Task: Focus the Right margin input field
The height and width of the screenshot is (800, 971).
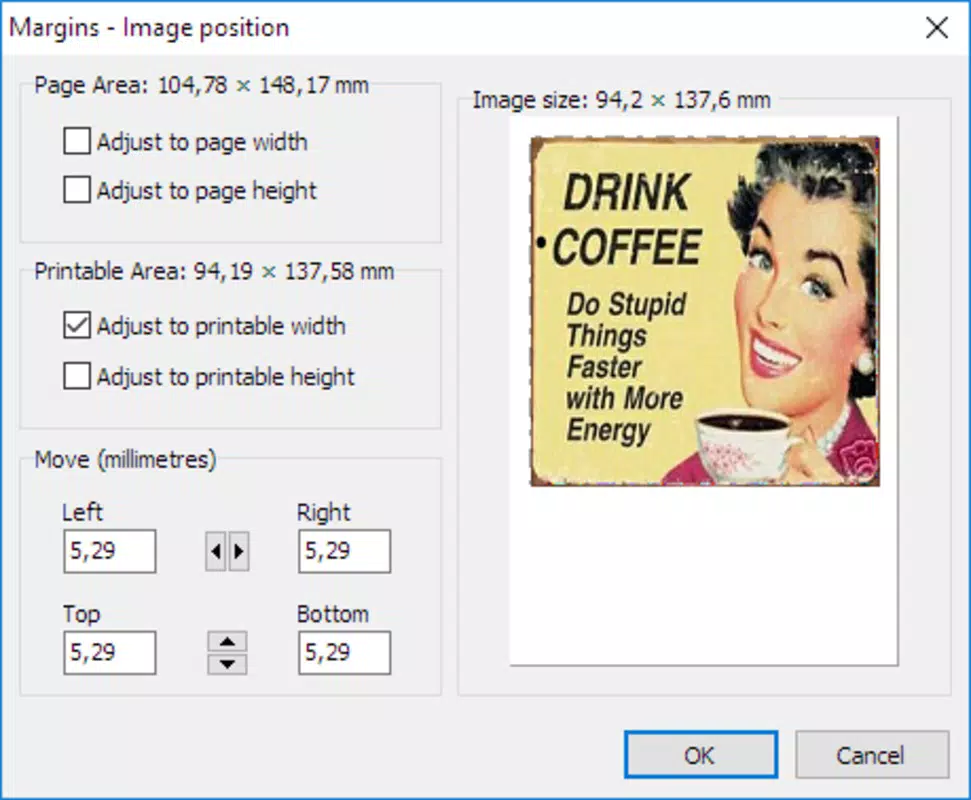Action: click(344, 551)
